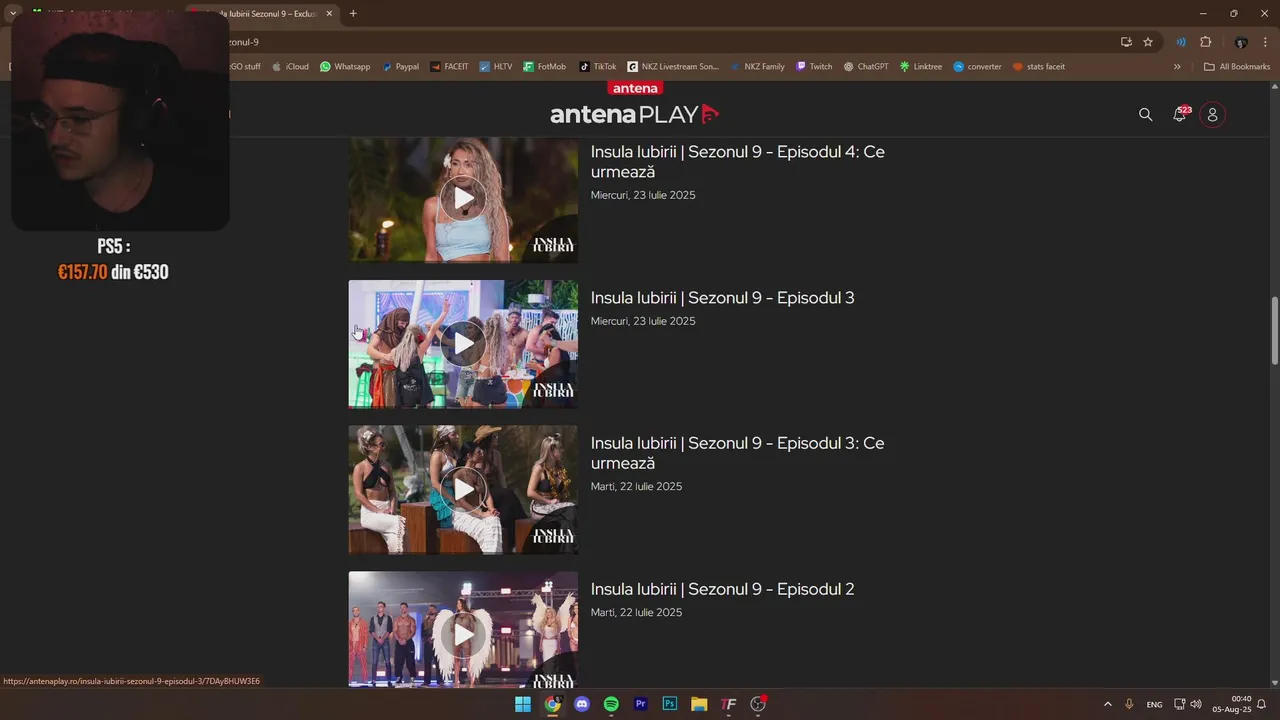Image resolution: width=1280 pixels, height=720 pixels.
Task: Open the converter bookmark
Action: [x=977, y=67]
